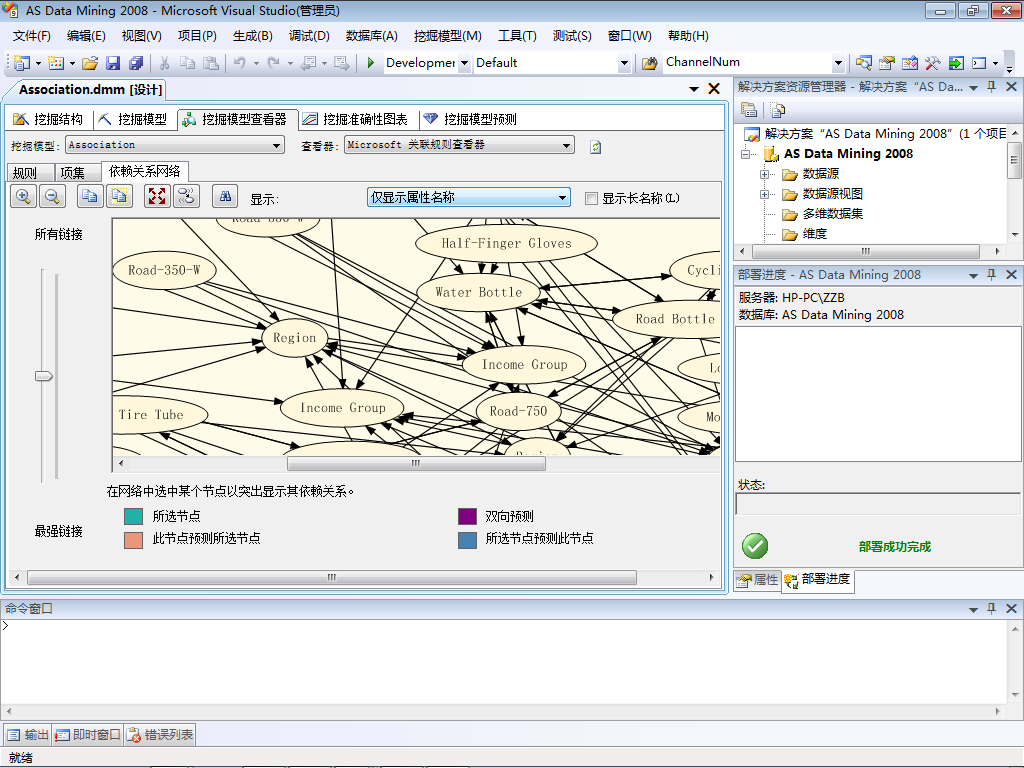This screenshot has width=1024, height=768.
Task: Zoom in on the dependency network
Action: (x=24, y=197)
